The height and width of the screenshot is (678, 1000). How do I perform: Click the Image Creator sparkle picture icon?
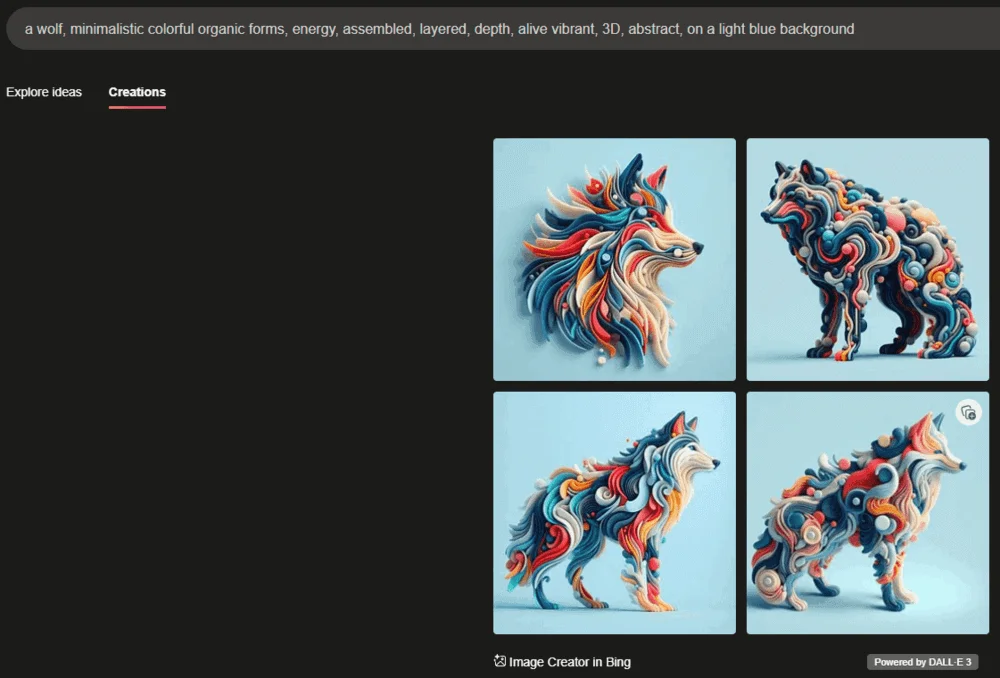pos(500,661)
